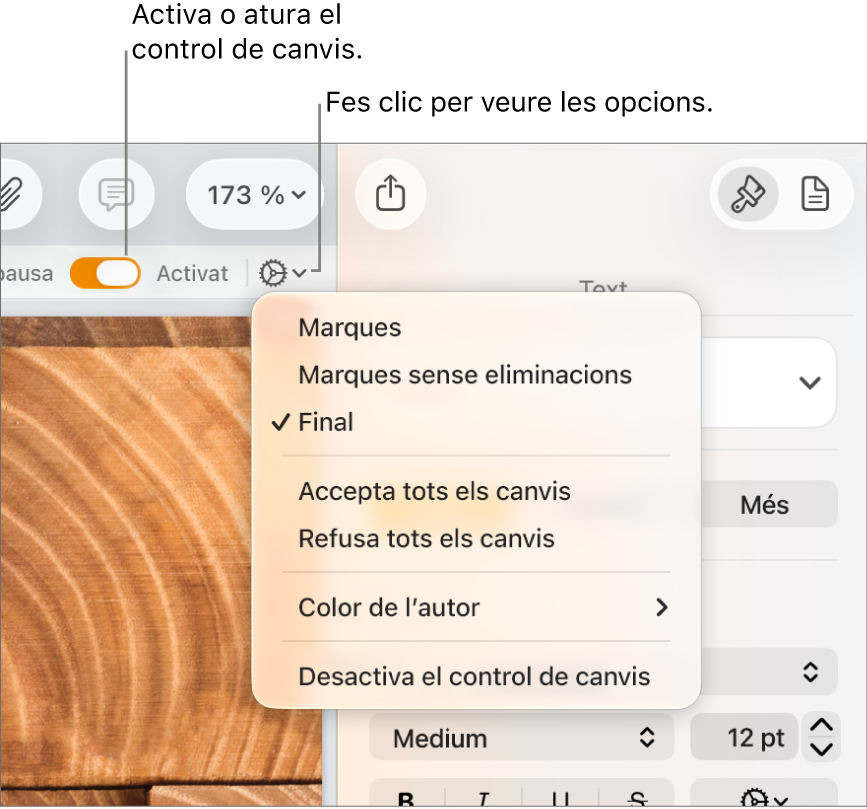The width and height of the screenshot is (867, 809).
Task: Click the Share icon in toolbar
Action: [x=390, y=194]
